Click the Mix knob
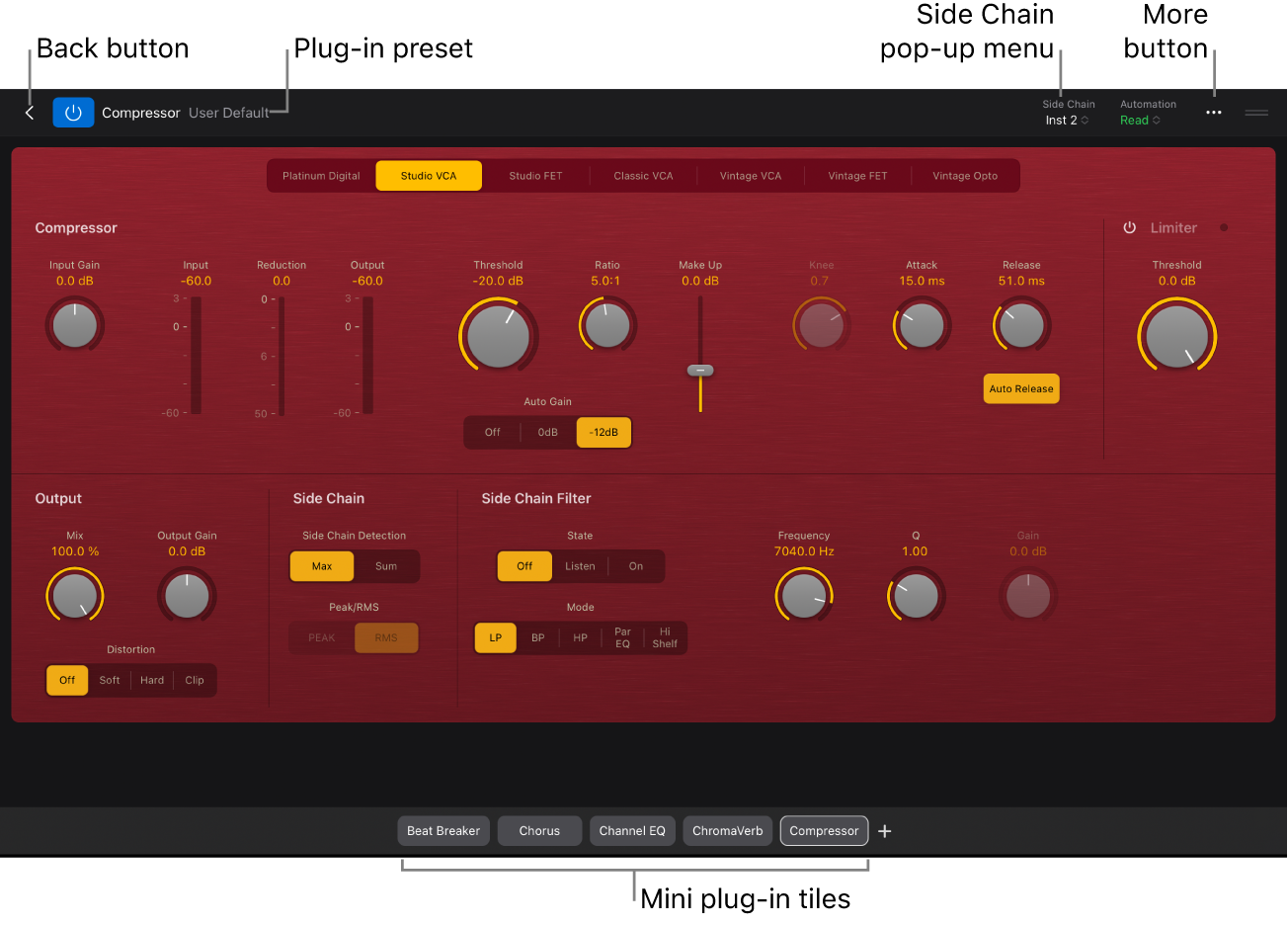This screenshot has height=925, width=1288. pyautogui.click(x=75, y=596)
